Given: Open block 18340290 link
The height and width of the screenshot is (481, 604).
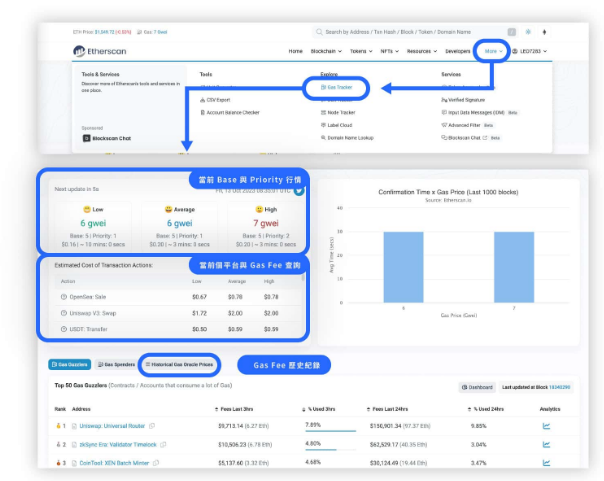Looking at the screenshot, I should [559, 387].
